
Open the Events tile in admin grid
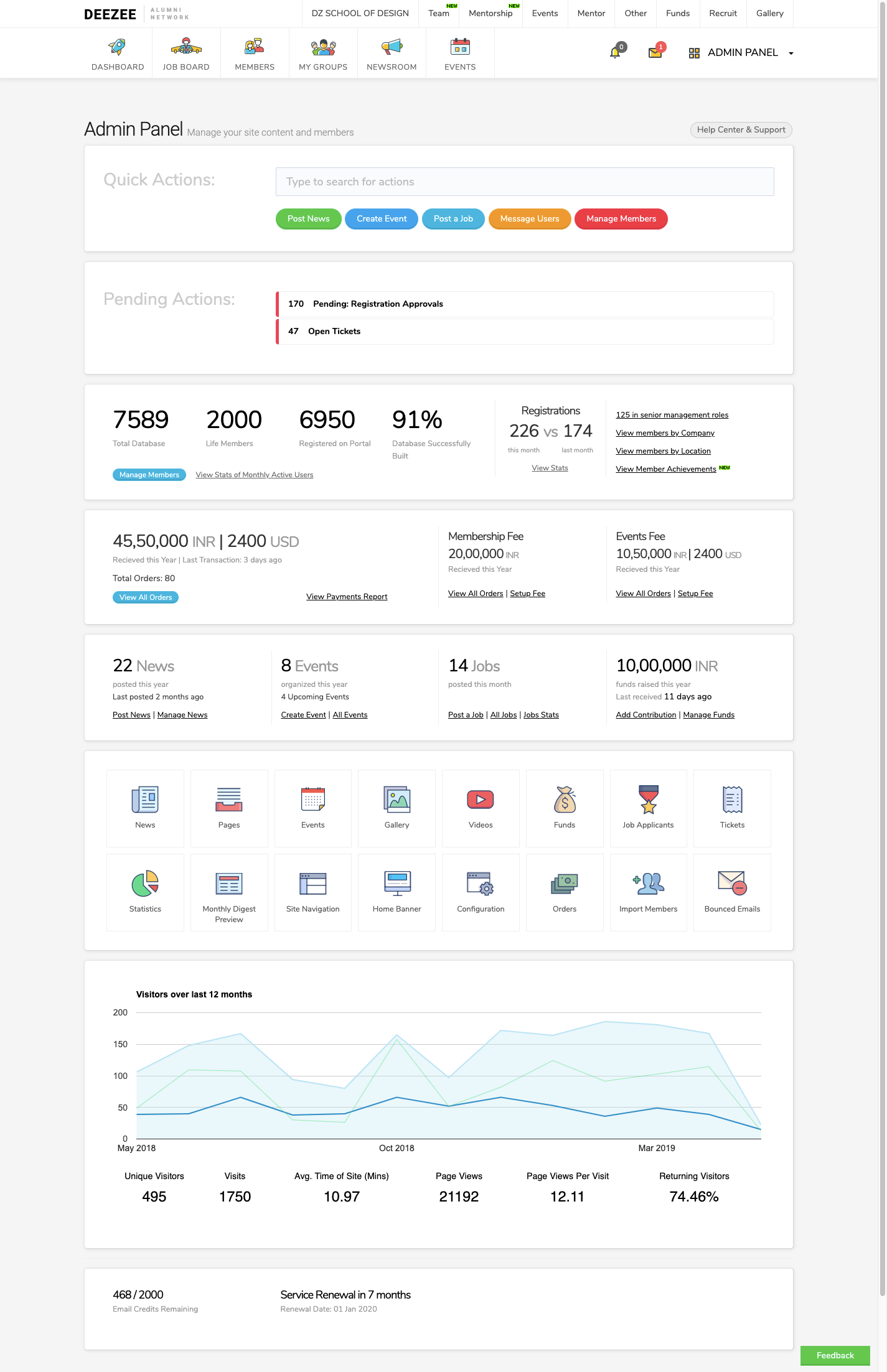click(x=313, y=808)
